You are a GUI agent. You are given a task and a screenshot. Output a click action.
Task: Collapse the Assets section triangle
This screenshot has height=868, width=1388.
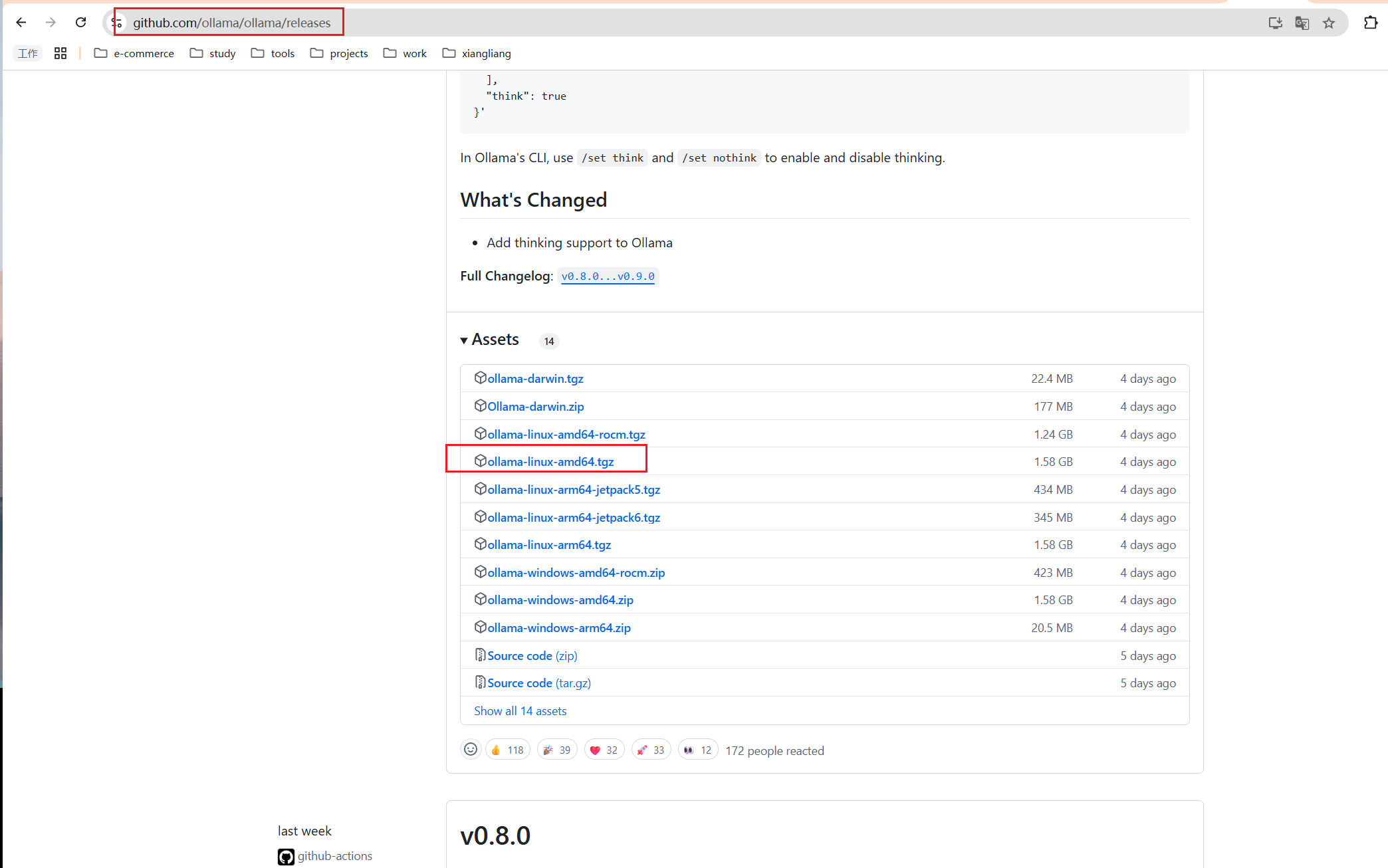464,340
